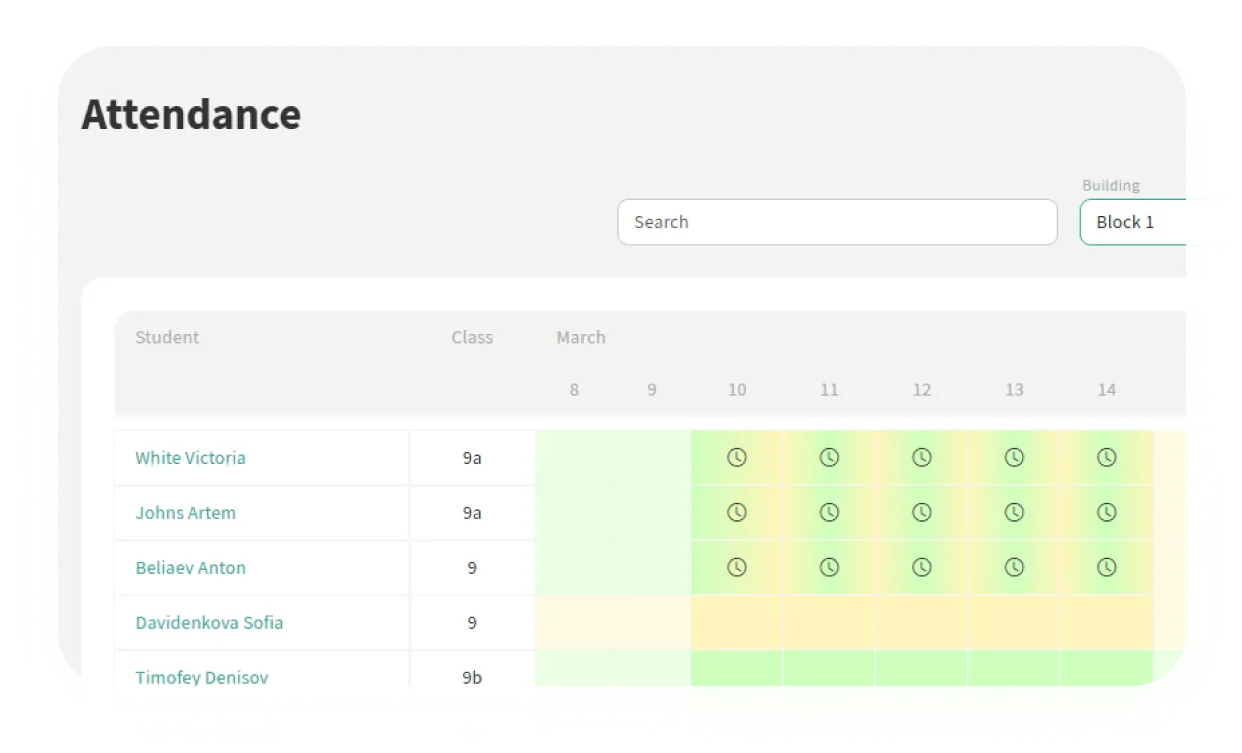The image size is (1242, 753).
Task: Click Beliaev Anton's clock icon for March 12
Action: click(921, 567)
